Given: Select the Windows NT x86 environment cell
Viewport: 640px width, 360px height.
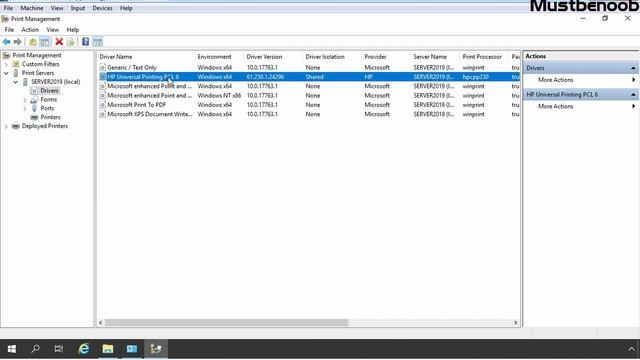Looking at the screenshot, I should click(219, 96).
